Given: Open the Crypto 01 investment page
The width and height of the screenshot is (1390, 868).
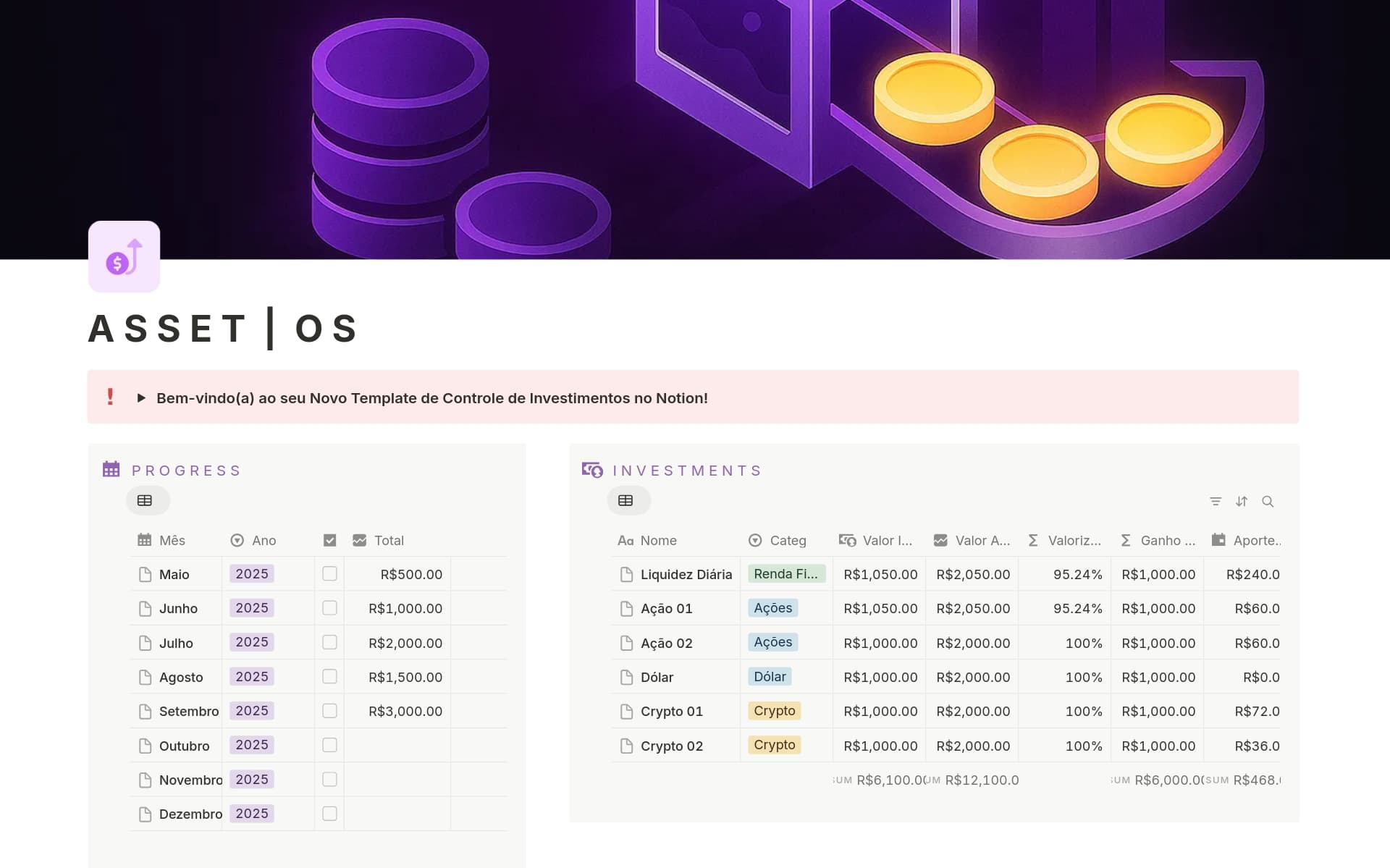Looking at the screenshot, I should tap(671, 711).
